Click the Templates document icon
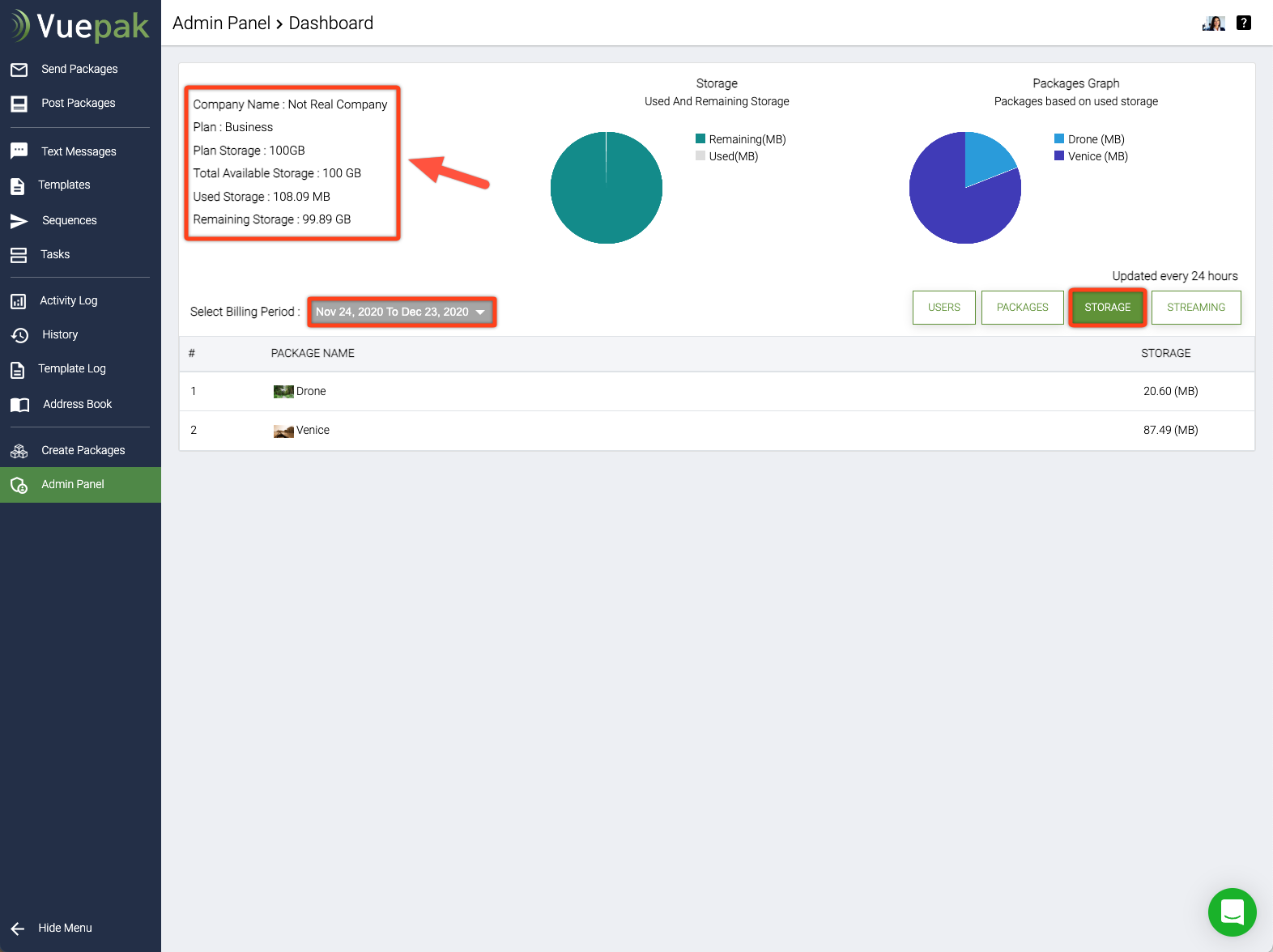Image resolution: width=1273 pixels, height=952 pixels. point(18,185)
